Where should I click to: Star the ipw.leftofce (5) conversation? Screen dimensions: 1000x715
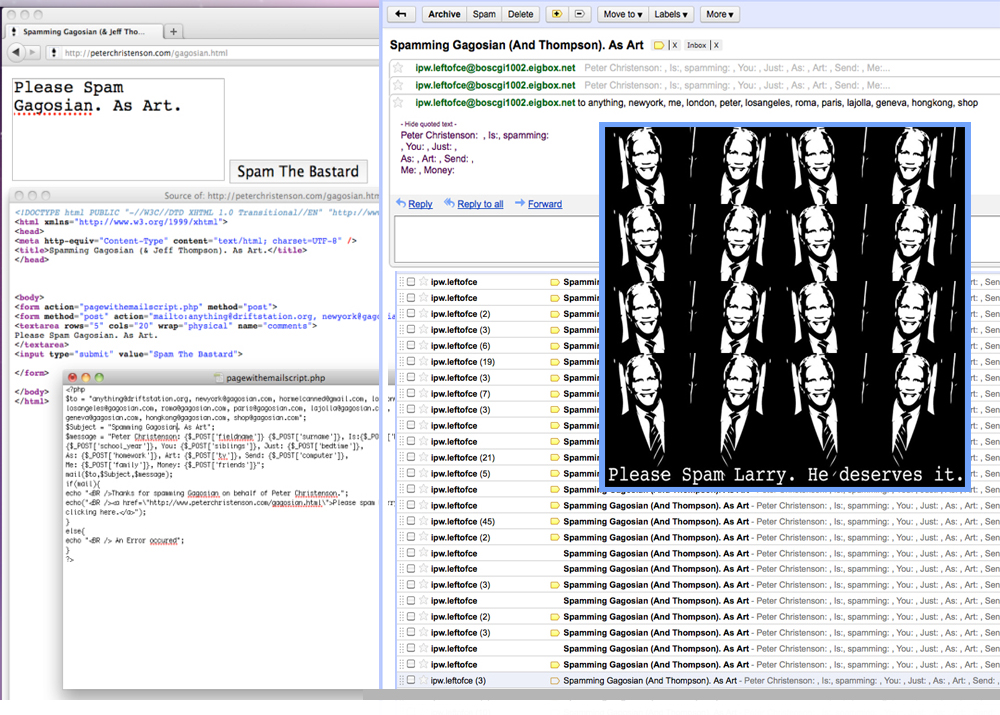point(423,473)
